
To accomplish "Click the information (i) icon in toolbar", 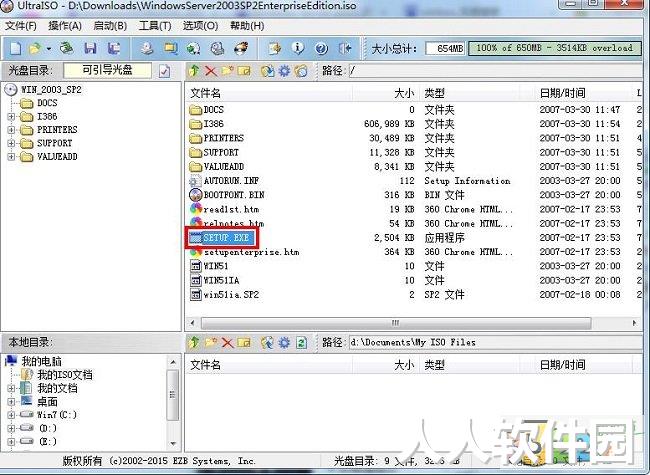I will click(x=298, y=48).
